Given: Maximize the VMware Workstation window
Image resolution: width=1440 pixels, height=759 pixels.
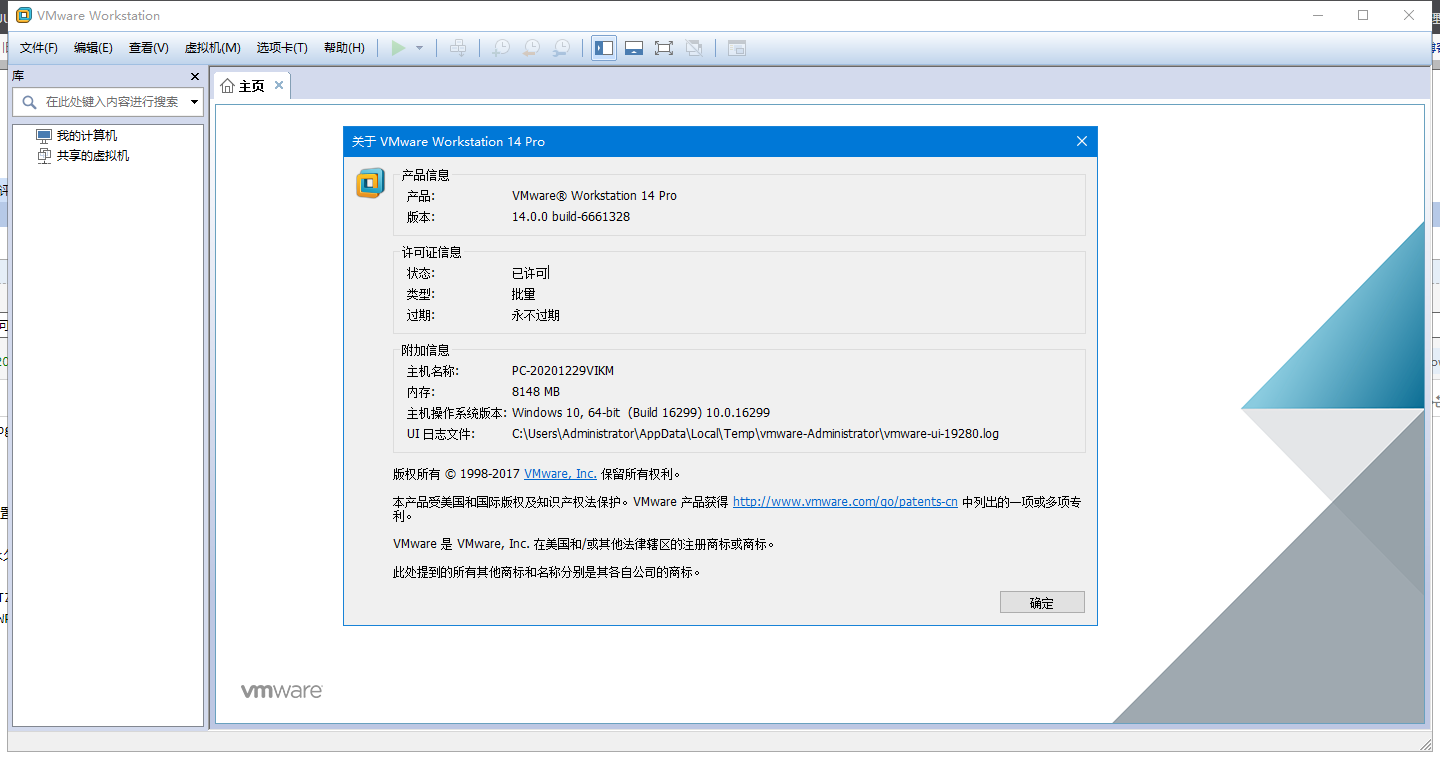Looking at the screenshot, I should [x=1363, y=15].
